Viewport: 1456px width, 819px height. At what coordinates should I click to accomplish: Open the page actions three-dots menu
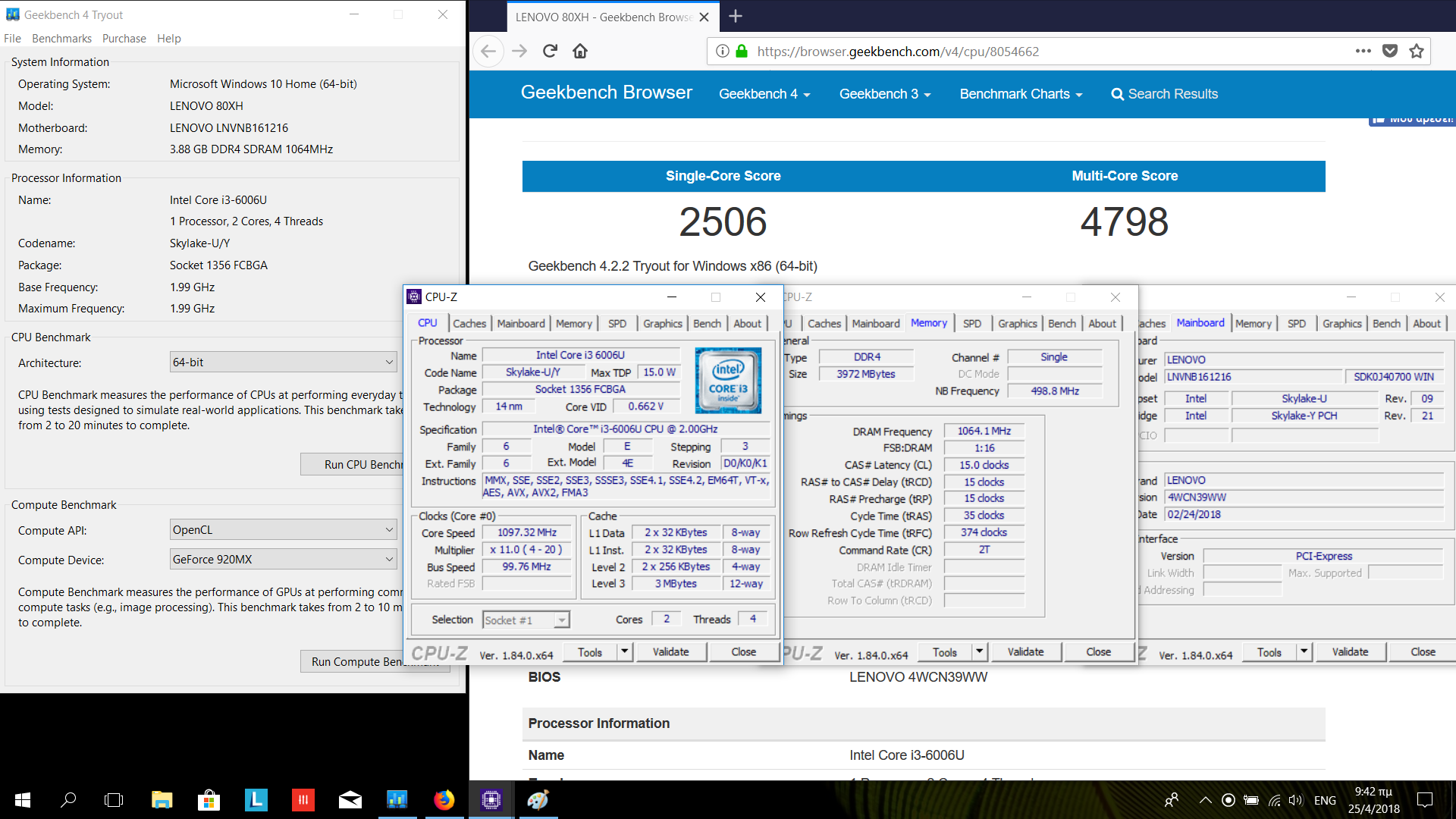click(x=1363, y=52)
